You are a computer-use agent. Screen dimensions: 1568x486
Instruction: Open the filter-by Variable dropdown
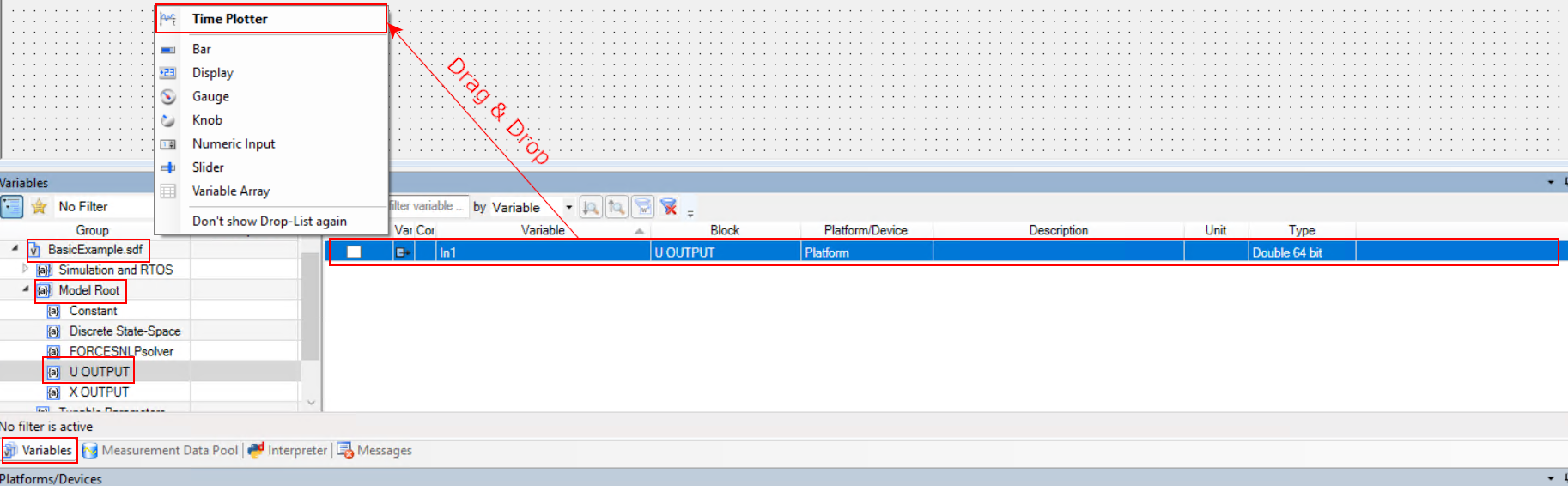pyautogui.click(x=568, y=207)
